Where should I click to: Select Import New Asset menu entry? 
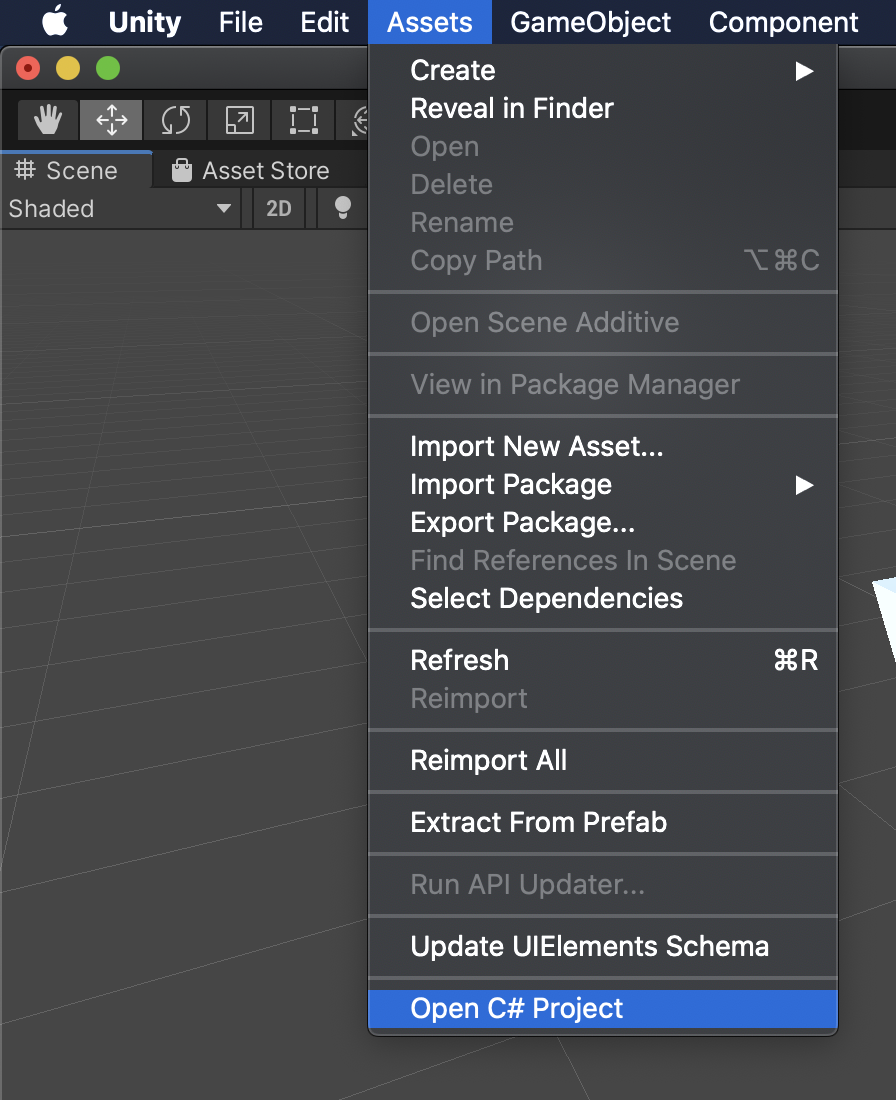pyautogui.click(x=603, y=446)
